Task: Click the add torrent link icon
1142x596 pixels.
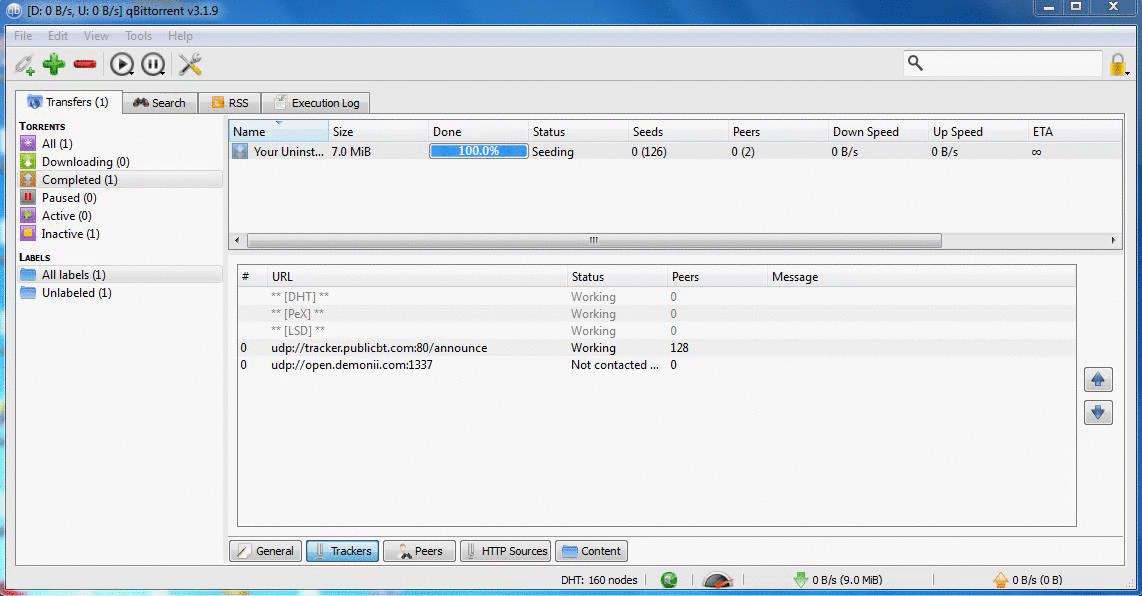Action: tap(25, 65)
